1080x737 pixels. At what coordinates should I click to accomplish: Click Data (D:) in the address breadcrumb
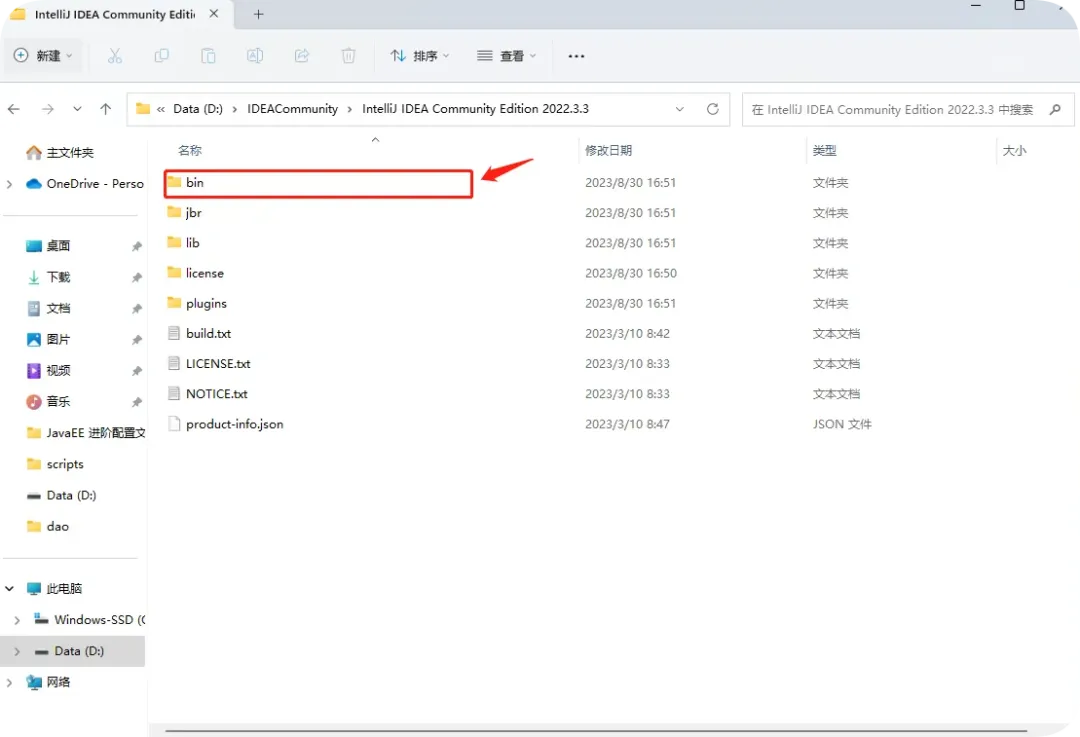(x=198, y=109)
